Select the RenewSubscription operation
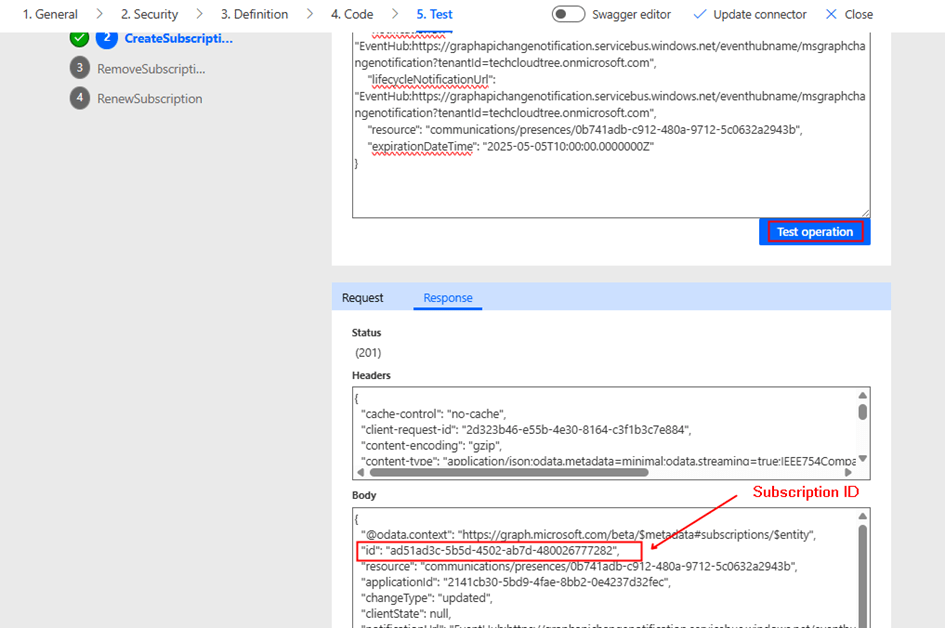 click(x=149, y=98)
